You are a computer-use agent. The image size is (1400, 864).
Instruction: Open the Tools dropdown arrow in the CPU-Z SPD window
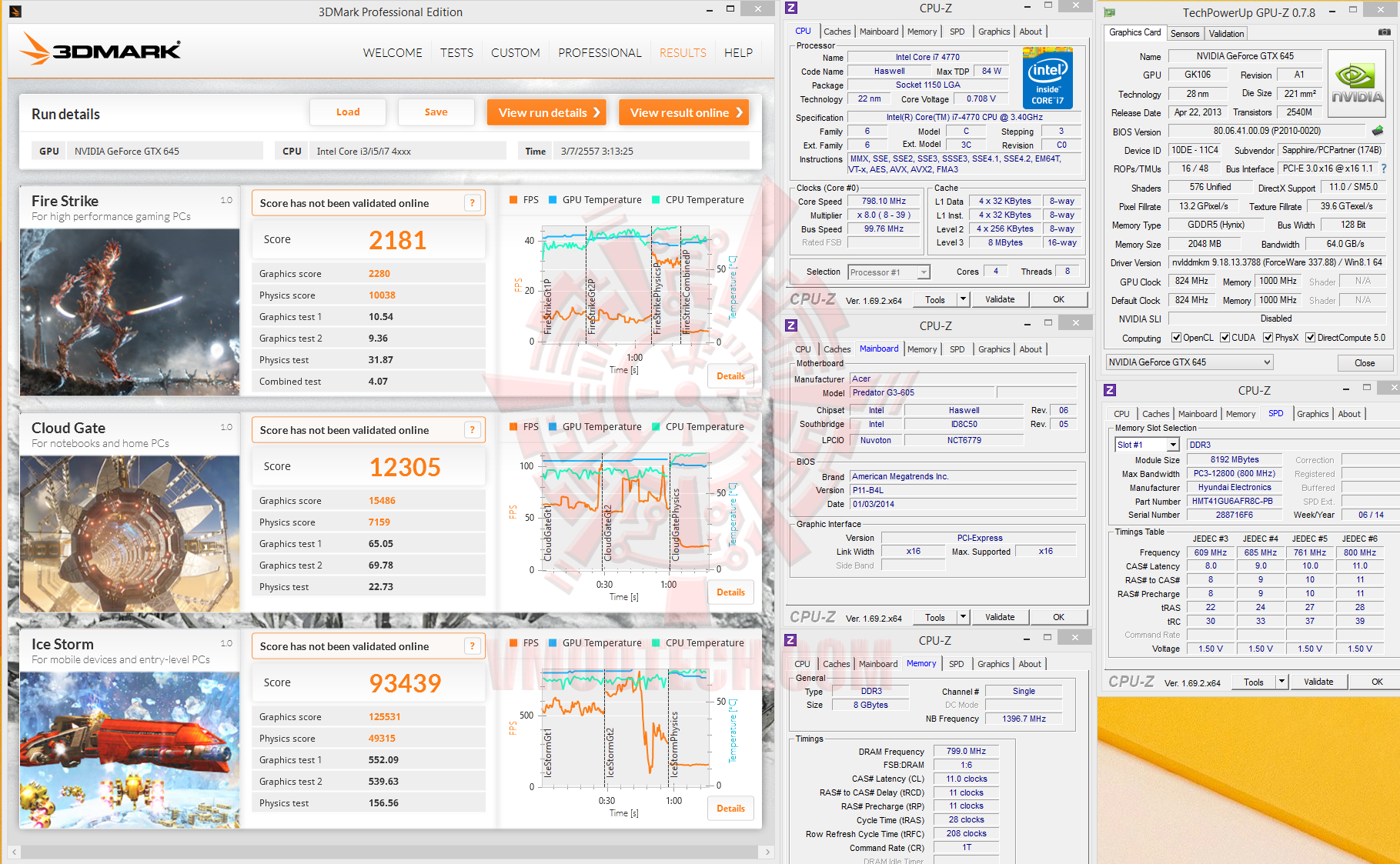(1281, 682)
